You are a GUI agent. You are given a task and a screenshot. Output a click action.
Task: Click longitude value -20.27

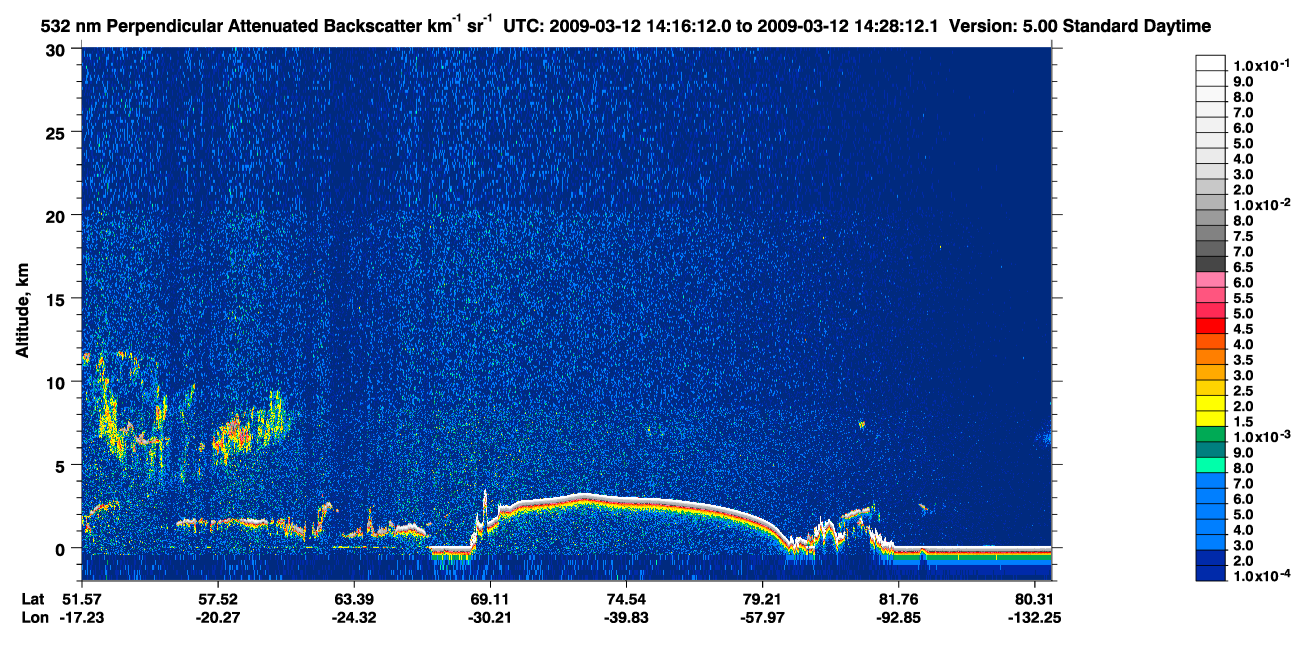click(x=217, y=617)
